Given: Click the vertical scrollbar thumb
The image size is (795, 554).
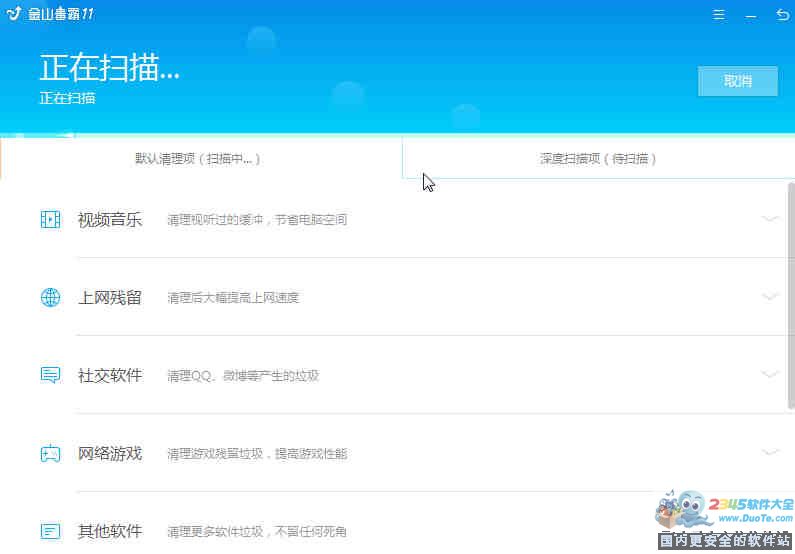Looking at the screenshot, I should [x=791, y=296].
